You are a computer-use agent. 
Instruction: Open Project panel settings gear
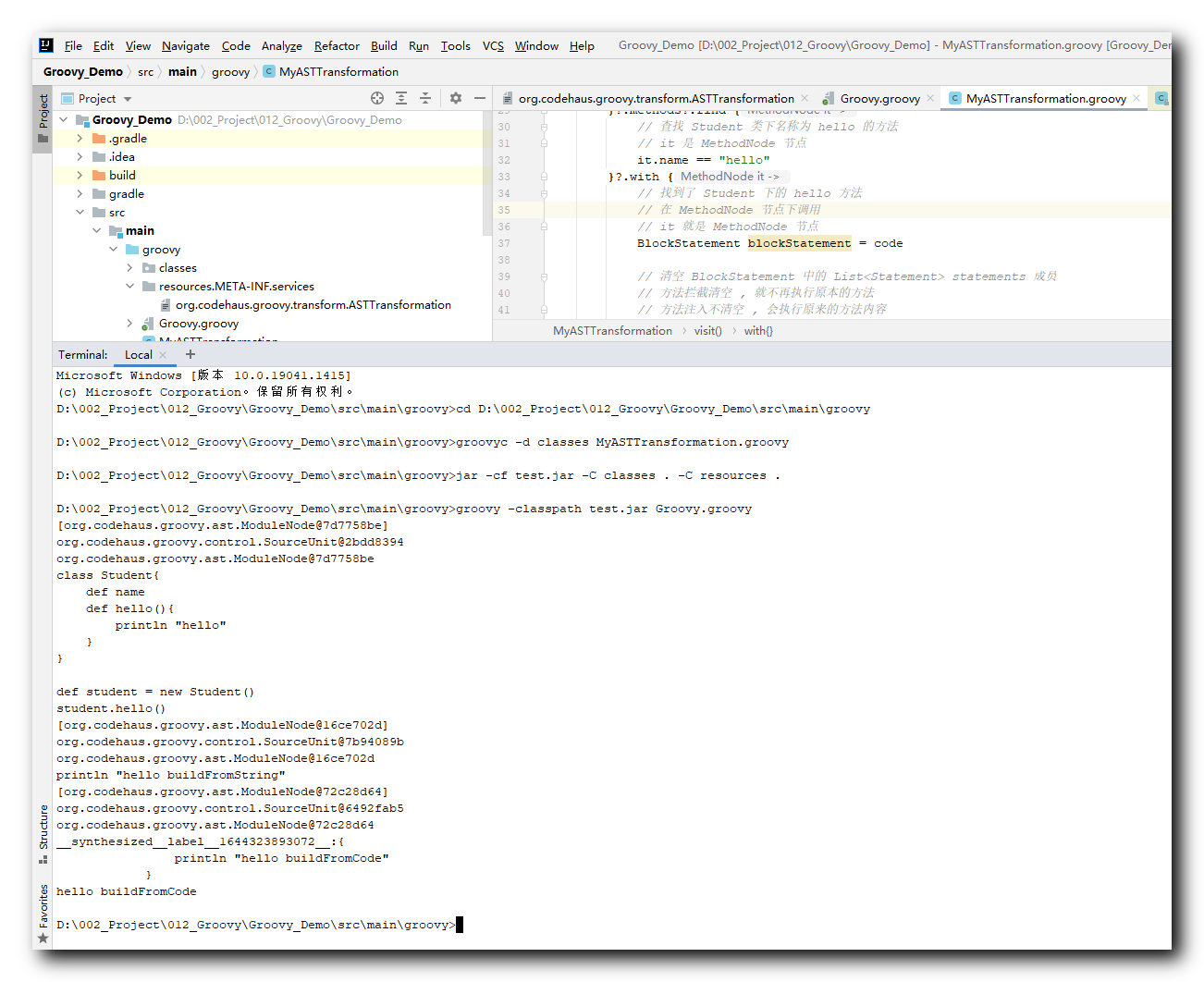[x=456, y=98]
